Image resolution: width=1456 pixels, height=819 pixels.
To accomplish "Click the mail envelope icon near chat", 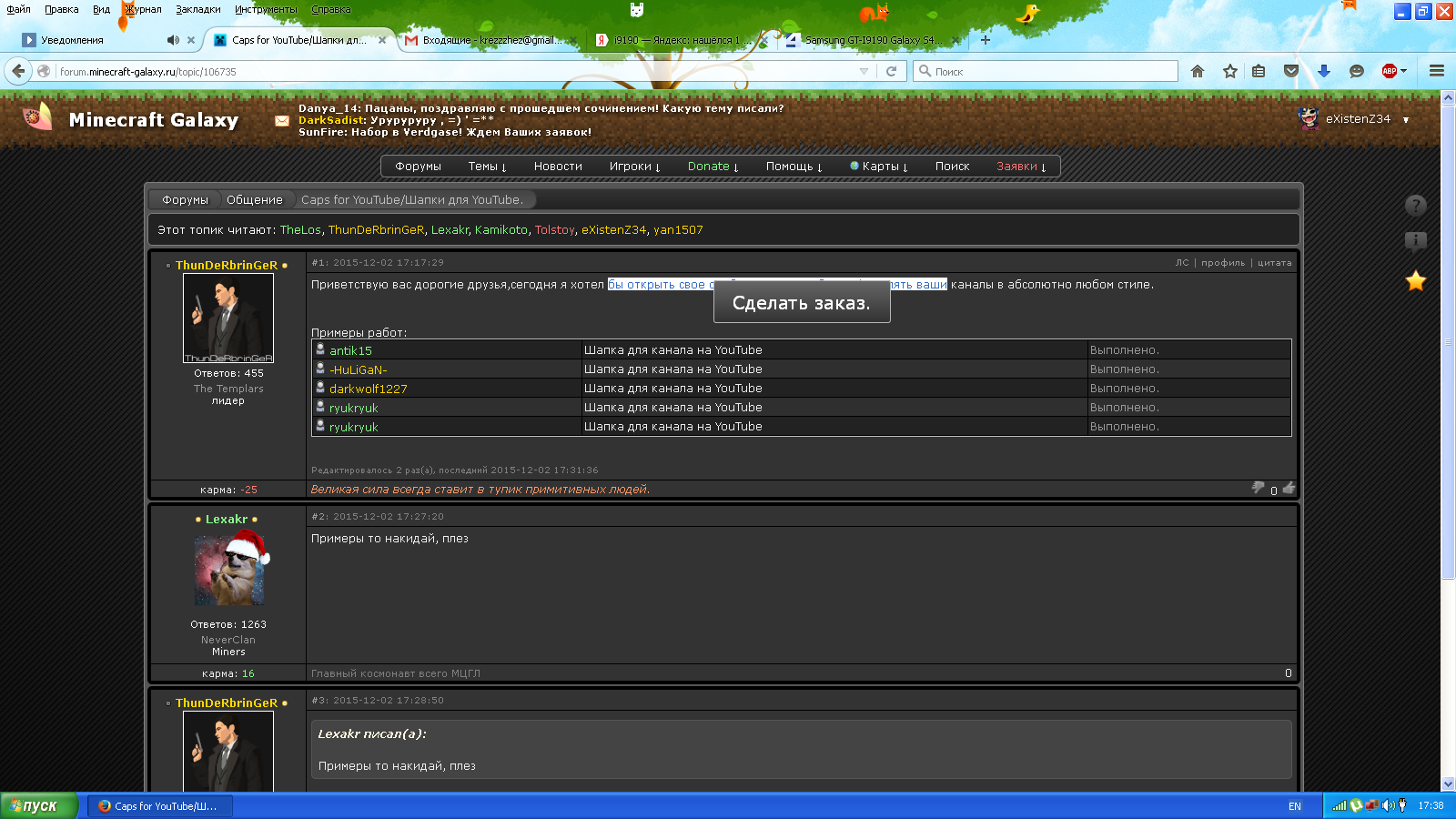I will click(282, 120).
